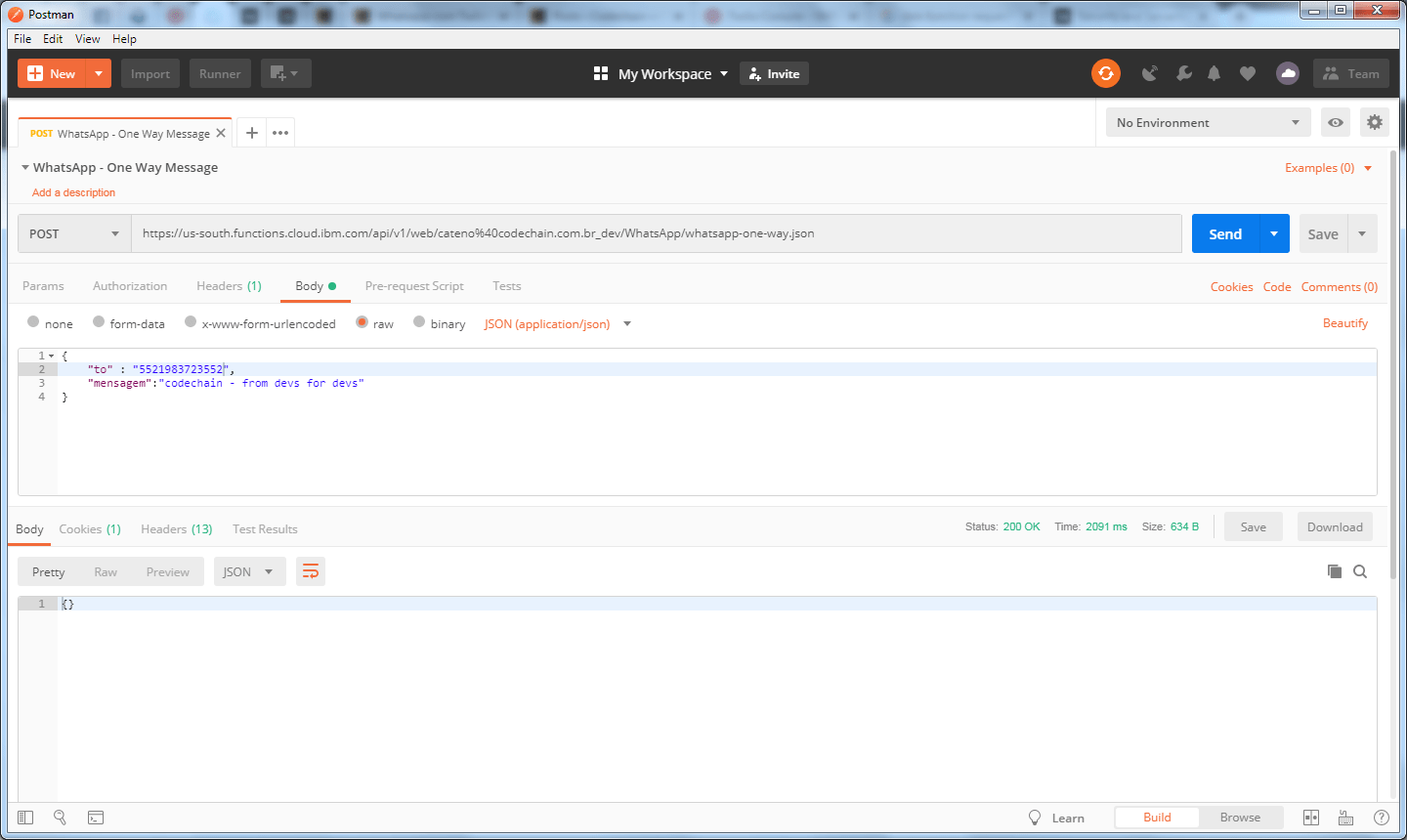Screen dimensions: 1407x840
Task: Click the heart icon in header
Action: pos(1248,73)
